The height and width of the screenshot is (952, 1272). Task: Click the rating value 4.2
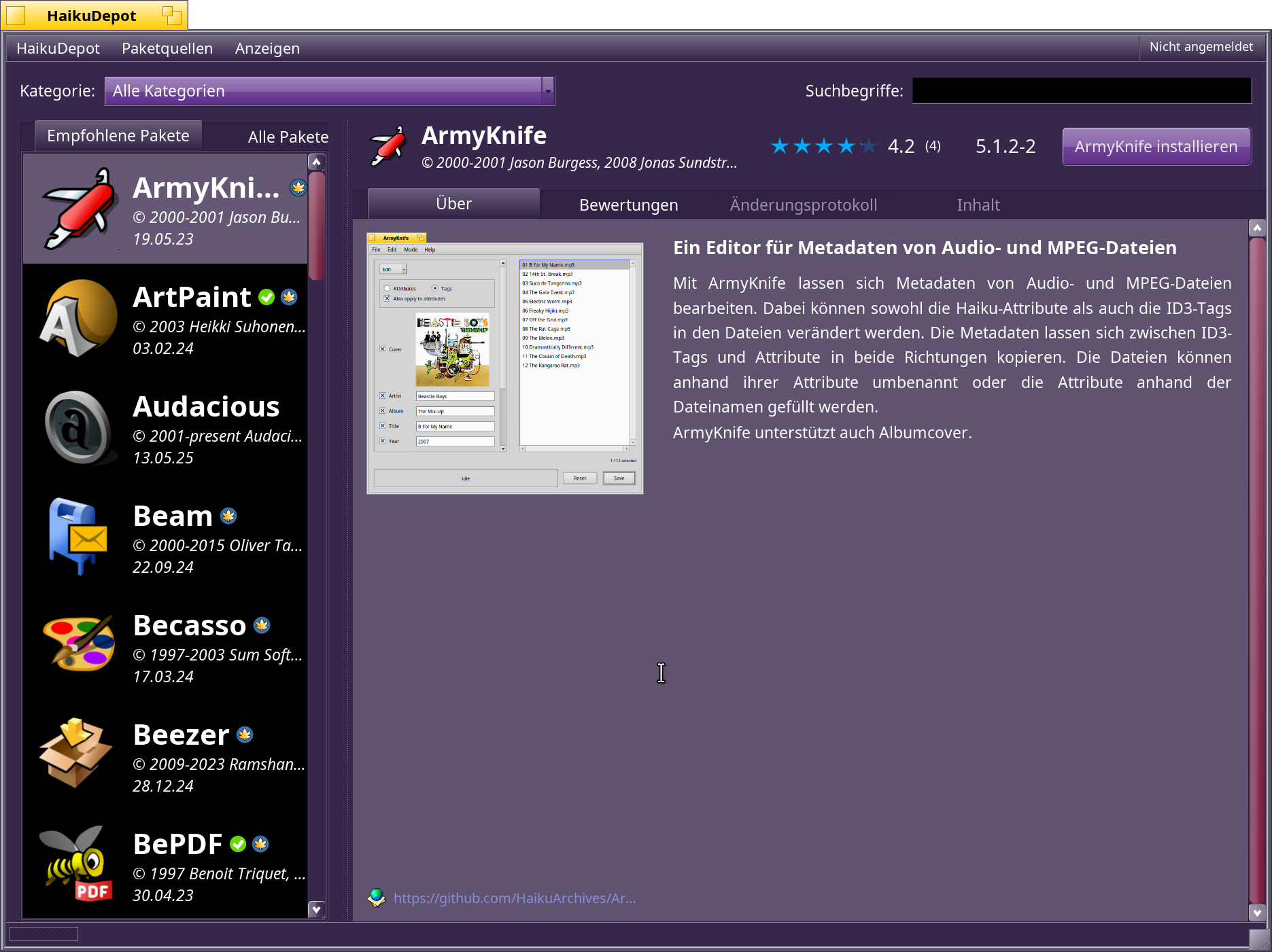coord(901,146)
